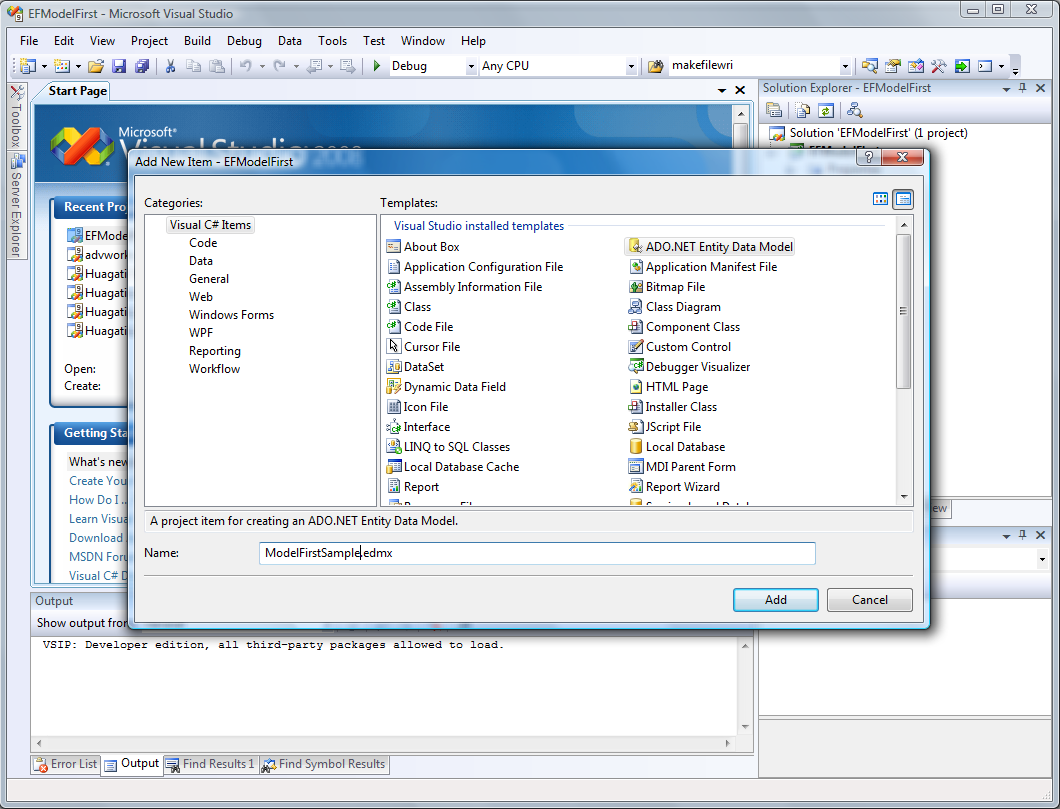The height and width of the screenshot is (809, 1060).
Task: Open the Debug configuration dropdown
Action: pos(471,66)
